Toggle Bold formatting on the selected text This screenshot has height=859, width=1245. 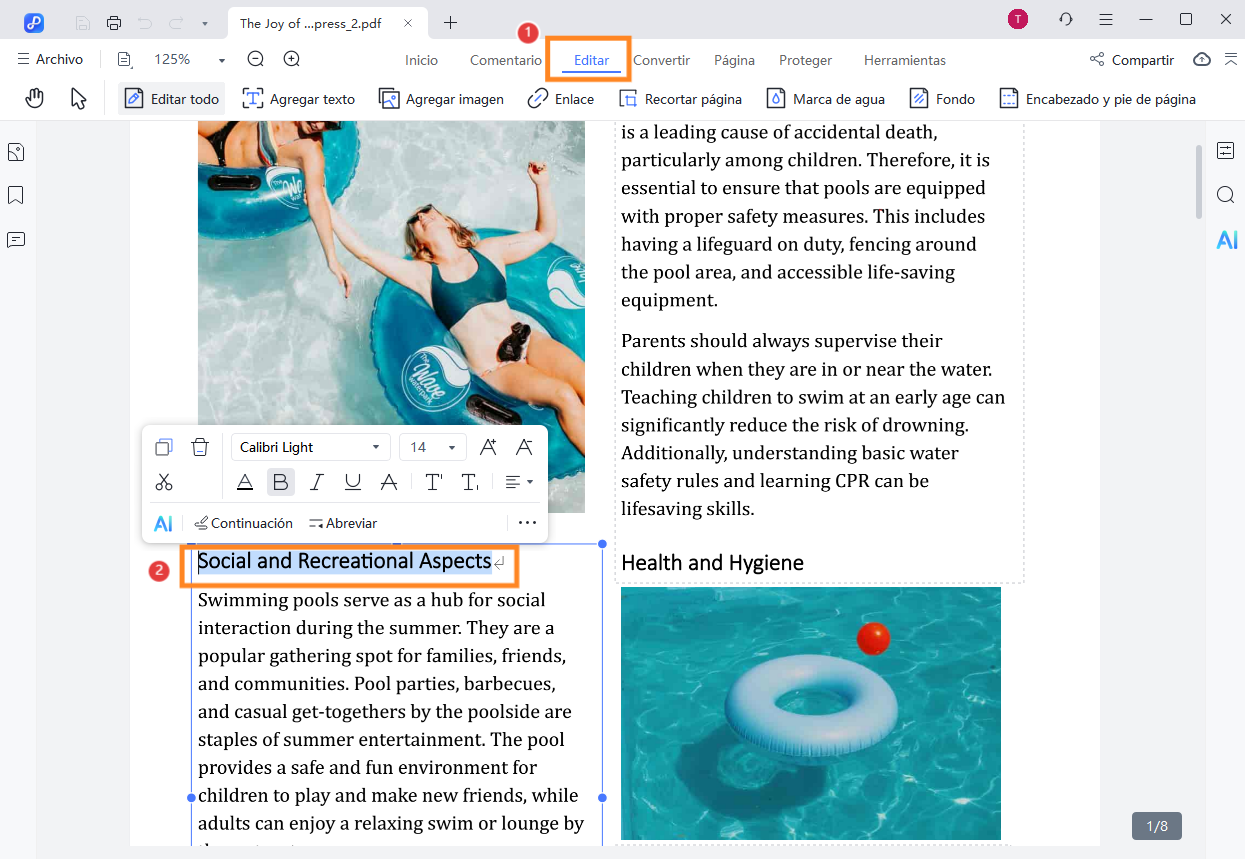coord(280,482)
